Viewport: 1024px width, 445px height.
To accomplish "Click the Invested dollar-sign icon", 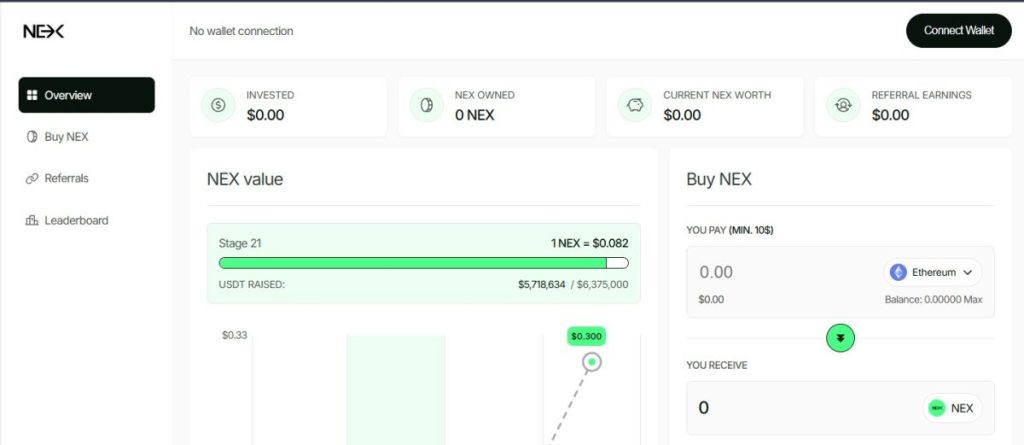I will [218, 105].
